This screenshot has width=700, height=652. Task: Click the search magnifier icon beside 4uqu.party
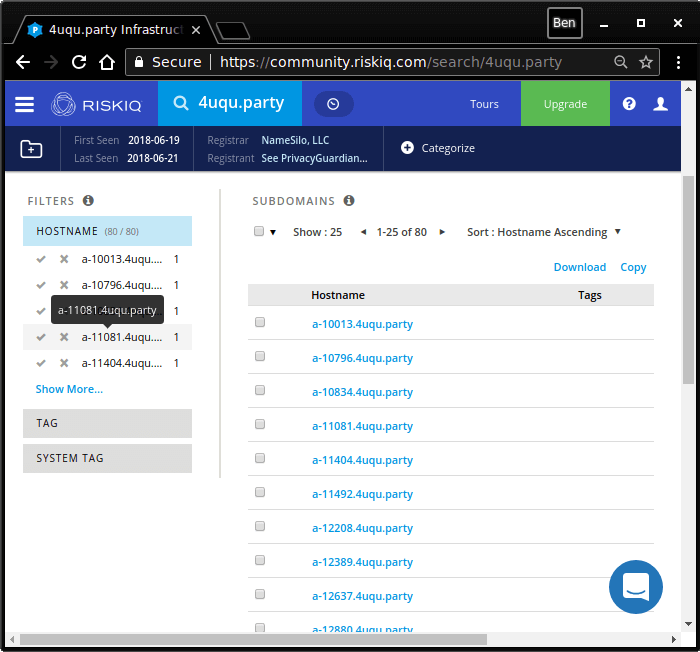(x=181, y=103)
